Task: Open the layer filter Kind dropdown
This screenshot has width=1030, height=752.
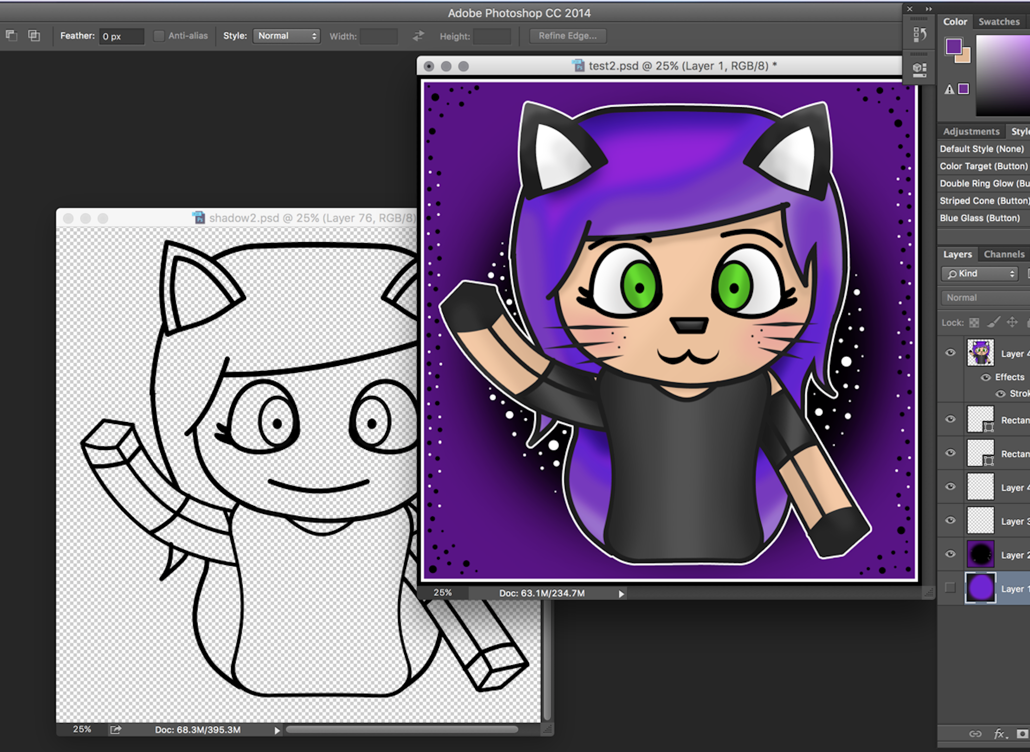Action: [981, 274]
